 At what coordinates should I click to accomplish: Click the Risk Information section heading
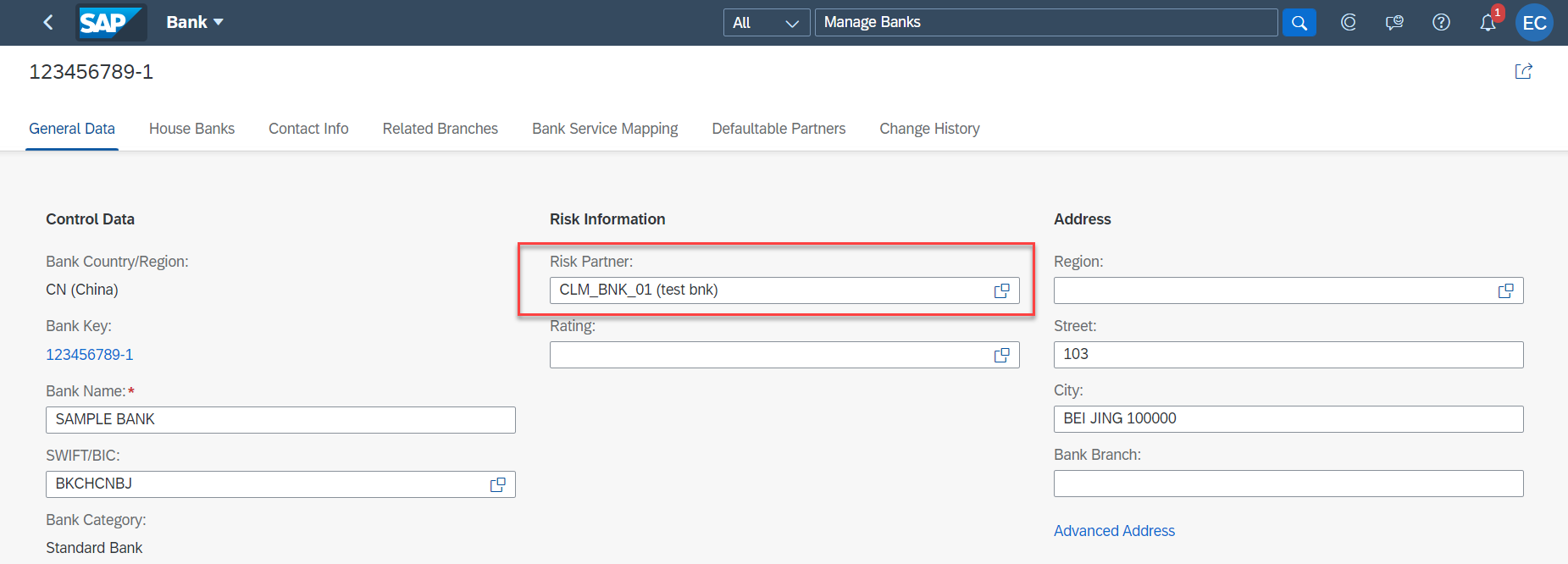(x=607, y=219)
